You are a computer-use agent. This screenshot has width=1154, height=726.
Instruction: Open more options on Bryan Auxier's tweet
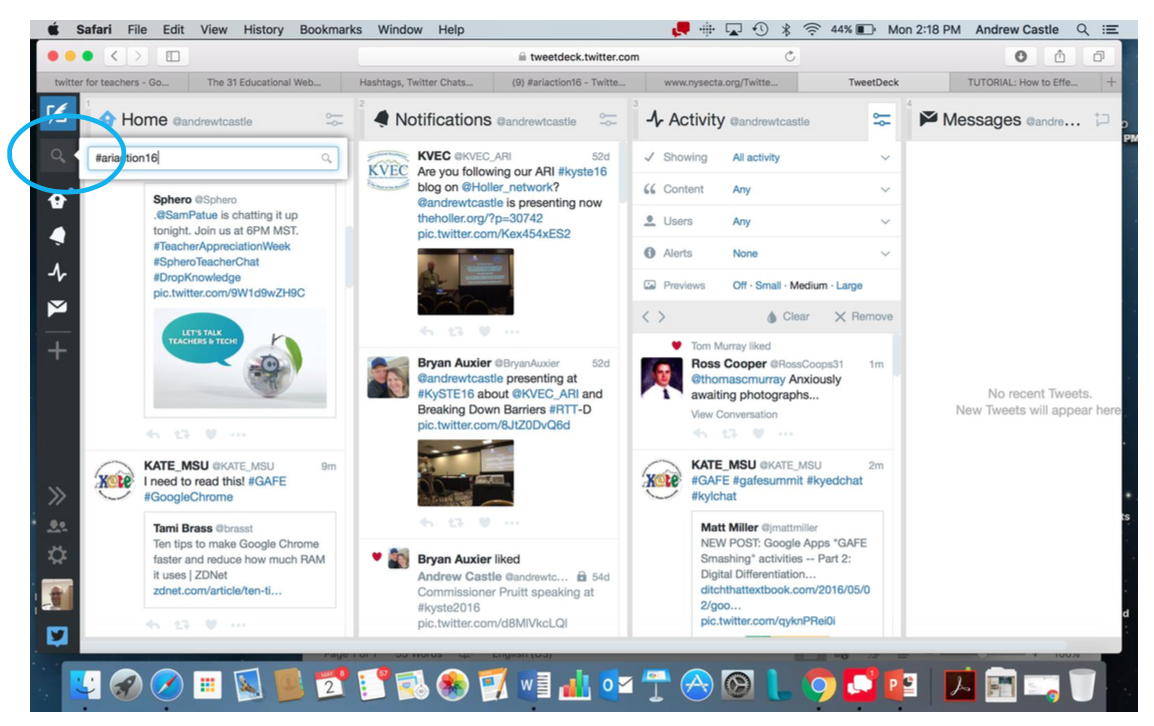[x=512, y=523]
